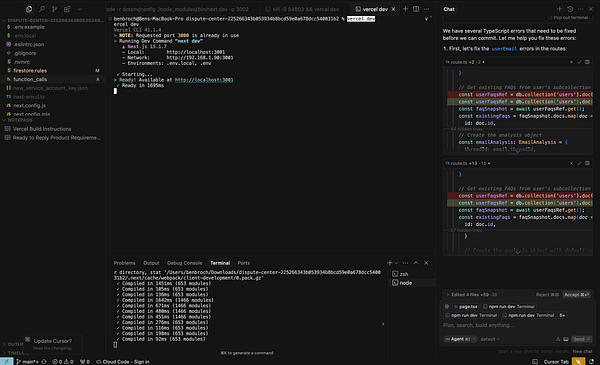600x365 pixels.
Task: Expand the Edited 4 files list
Action: click(x=471, y=295)
